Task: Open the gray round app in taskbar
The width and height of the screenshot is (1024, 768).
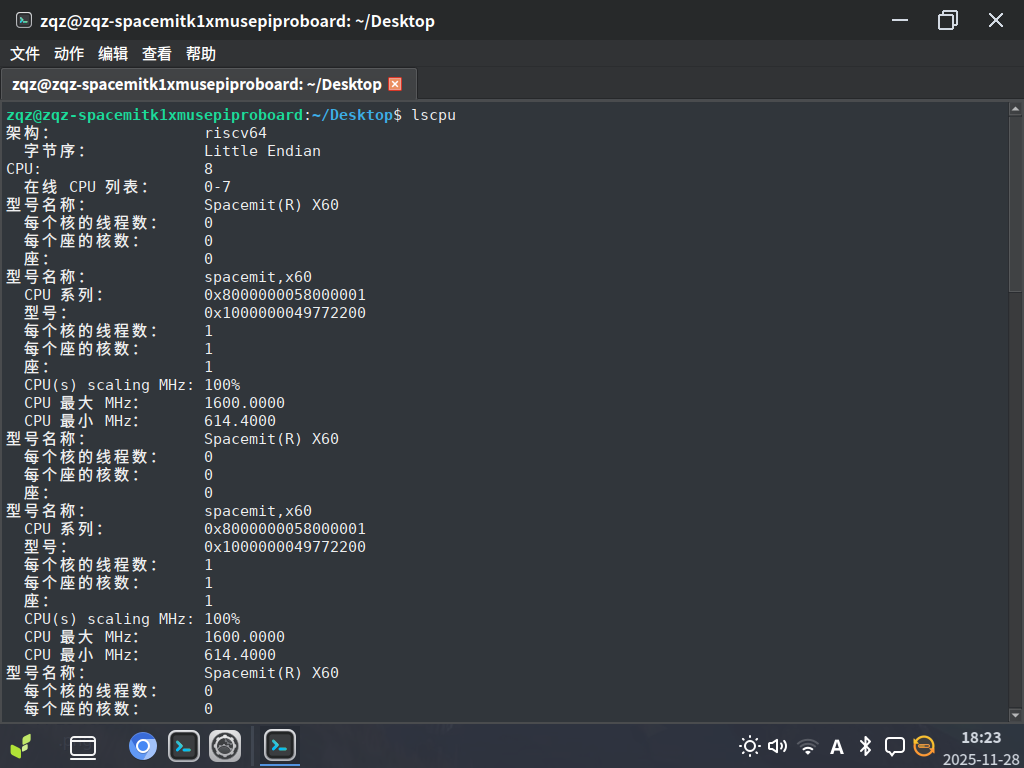Action: tap(225, 746)
